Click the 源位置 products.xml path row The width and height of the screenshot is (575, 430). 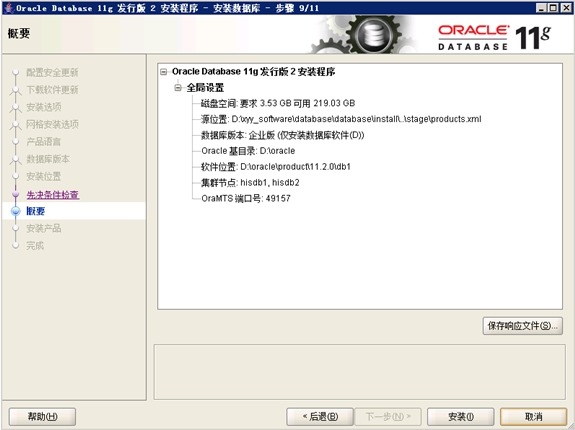341,119
